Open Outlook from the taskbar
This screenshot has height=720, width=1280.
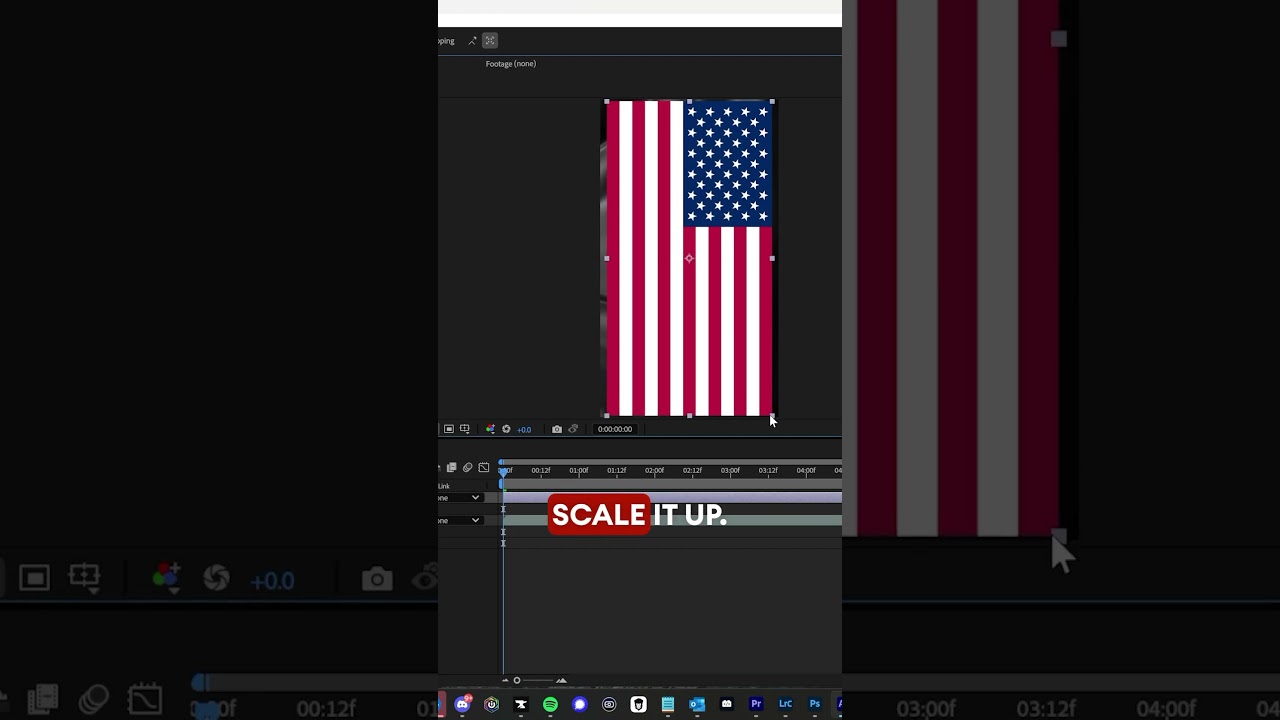point(697,705)
